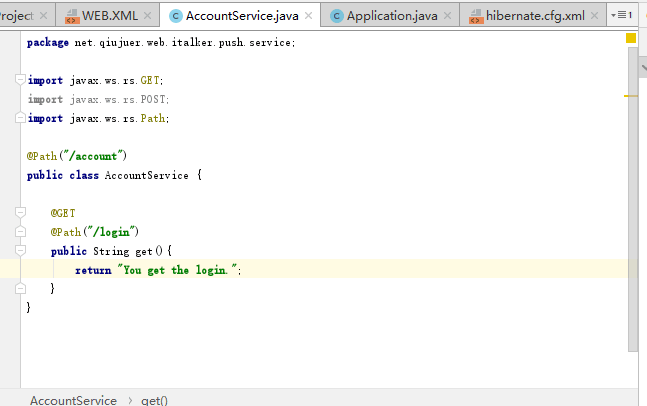Viewport: 647px width, 406px height.
Task: Click the fold end marker of get() method
Action: (20, 288)
